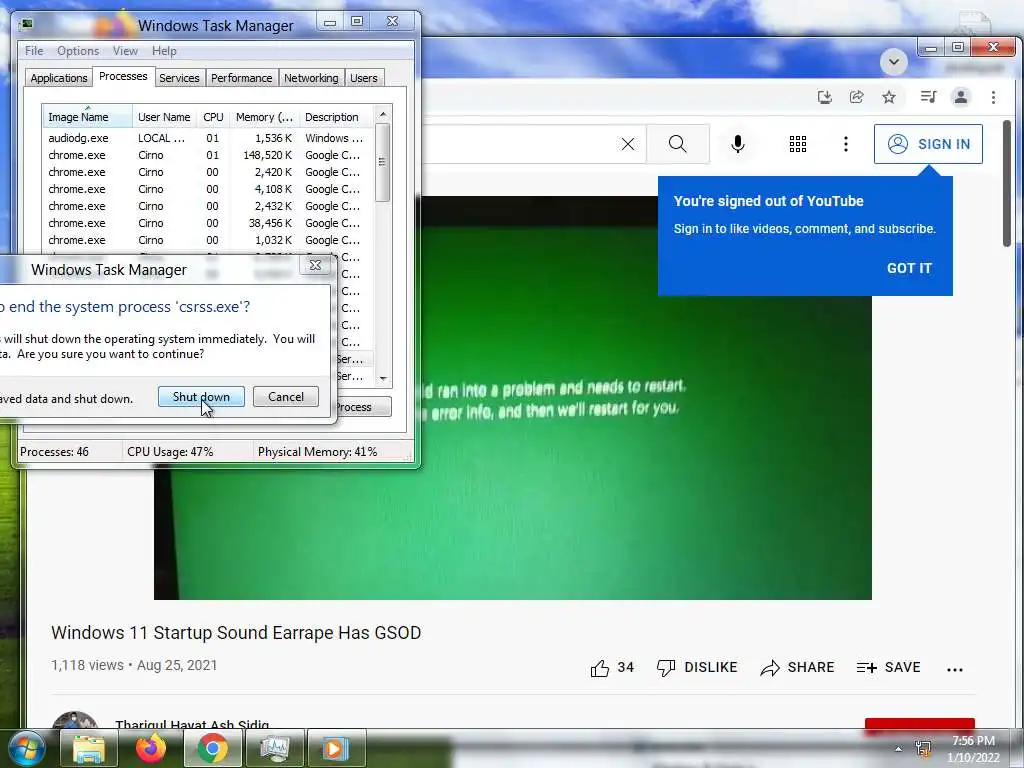
Task: Open the View menu in Task Manager
Action: click(x=125, y=51)
